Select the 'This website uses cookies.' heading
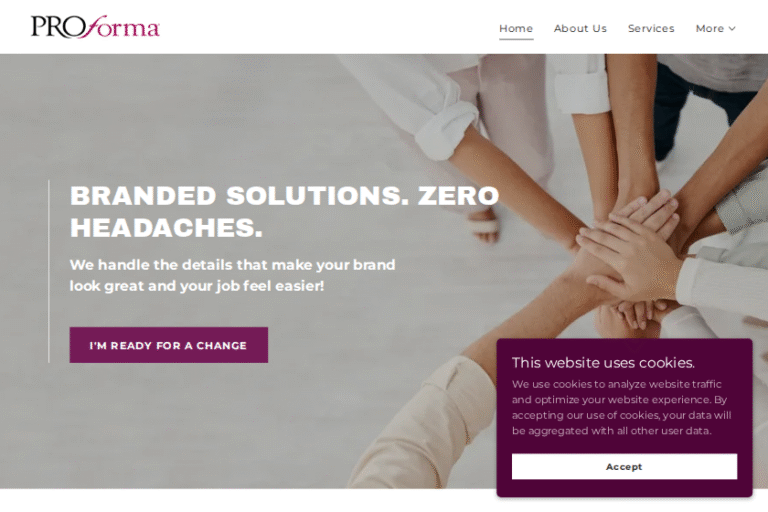Screen dimensions: 768x512 point(603,363)
